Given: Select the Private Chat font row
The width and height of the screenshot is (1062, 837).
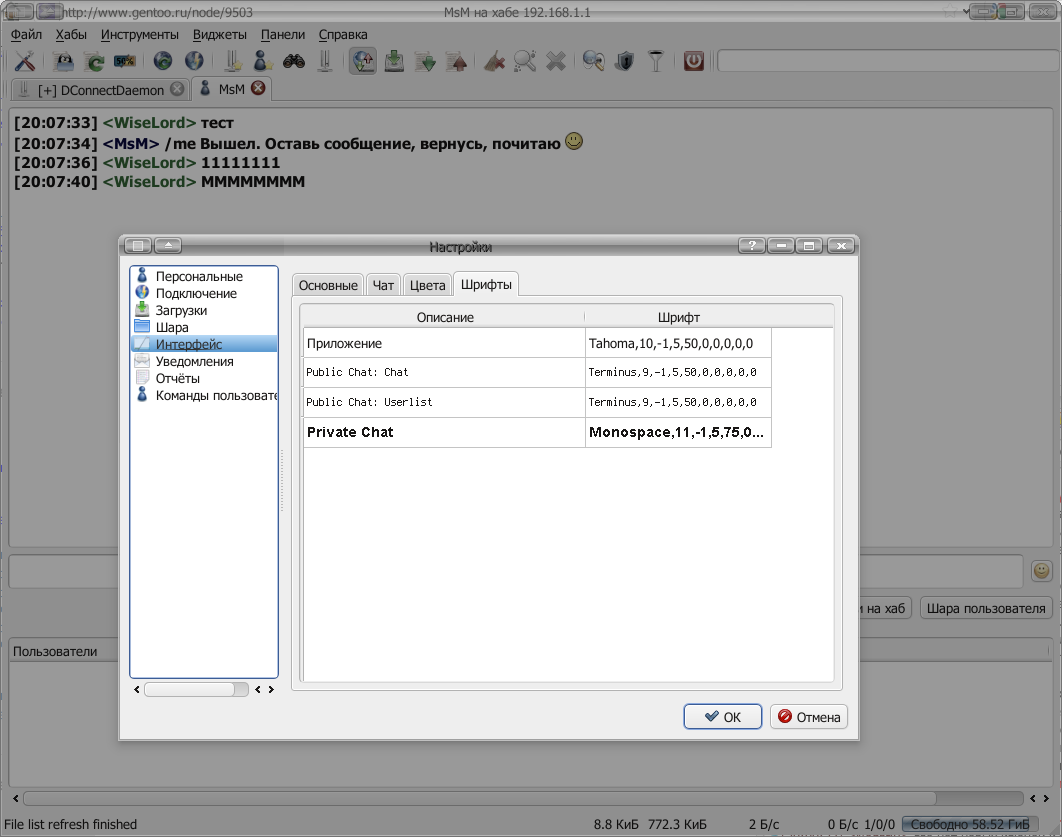Looking at the screenshot, I should 537,432.
